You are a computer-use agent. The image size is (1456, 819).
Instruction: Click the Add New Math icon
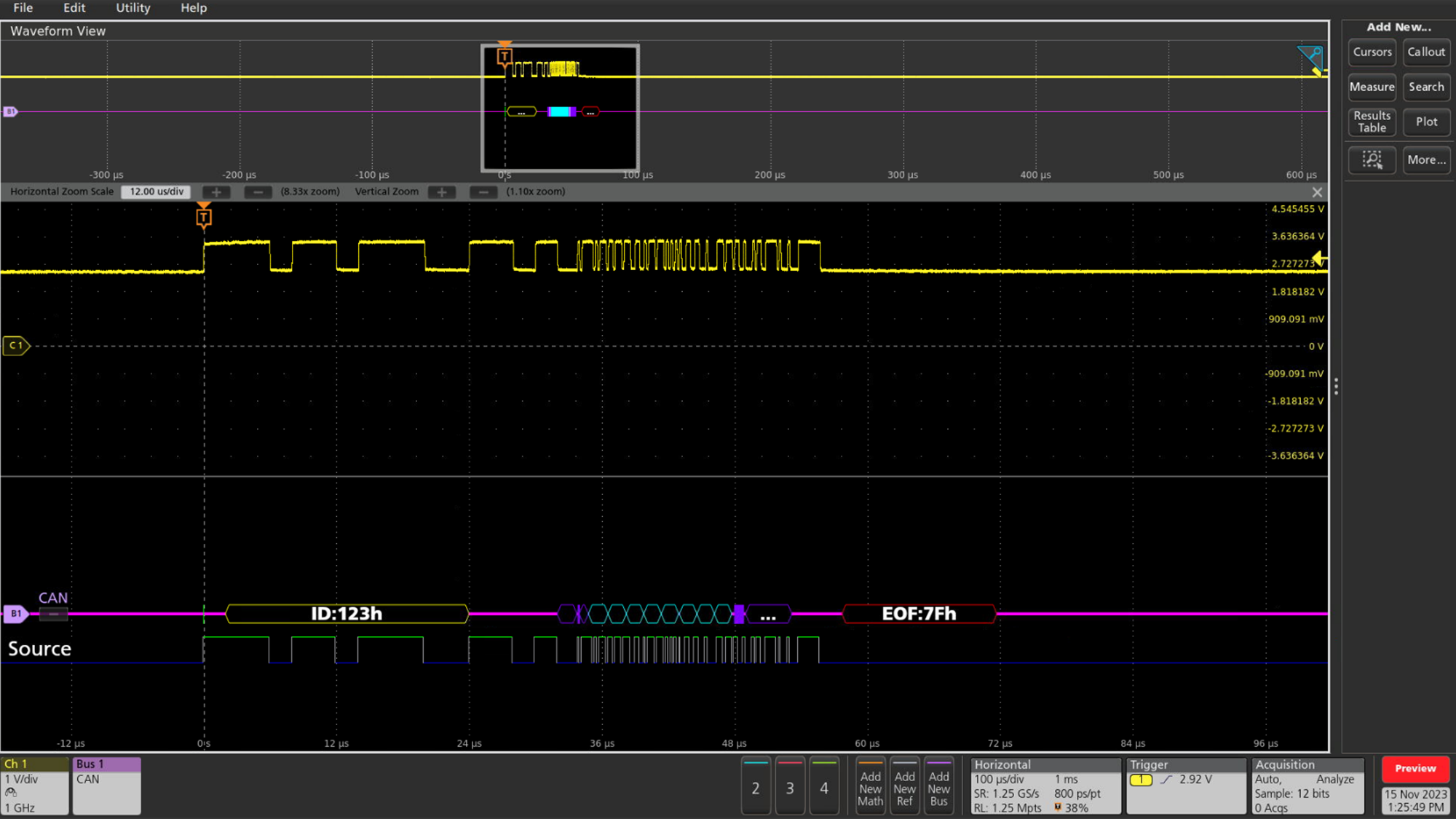coord(870,786)
